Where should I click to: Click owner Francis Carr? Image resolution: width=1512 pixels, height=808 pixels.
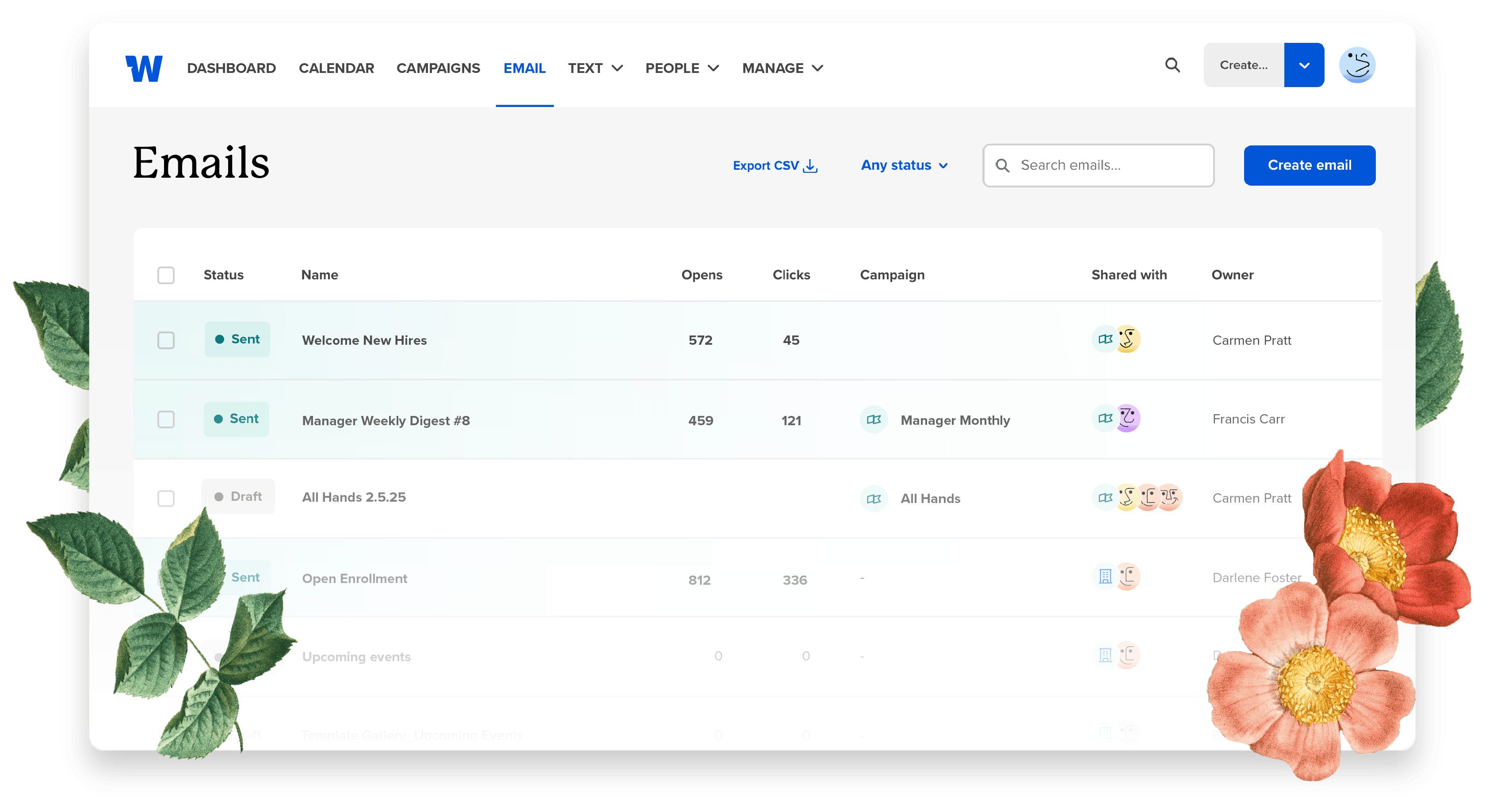[1249, 419]
